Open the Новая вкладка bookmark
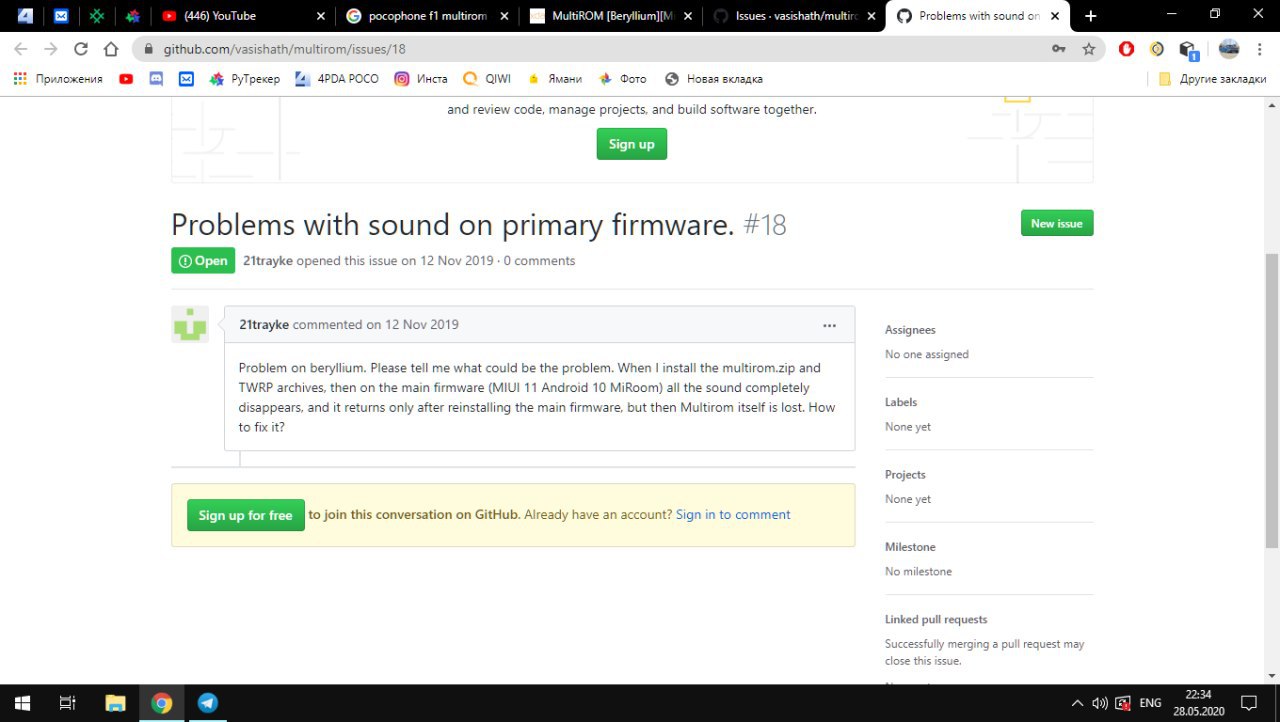 click(x=713, y=79)
